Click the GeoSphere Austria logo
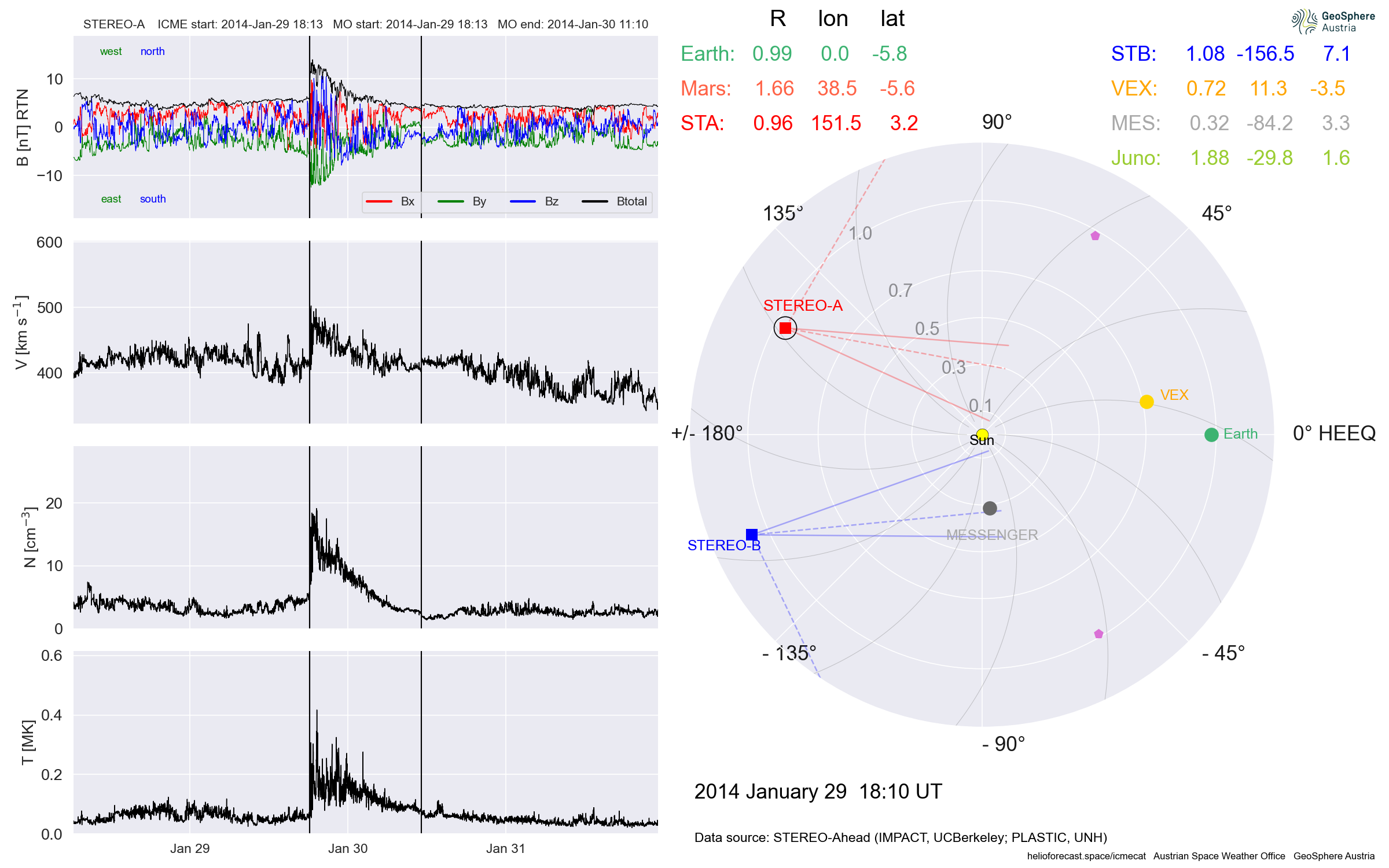This screenshot has width=1389, height=868. point(1333,22)
